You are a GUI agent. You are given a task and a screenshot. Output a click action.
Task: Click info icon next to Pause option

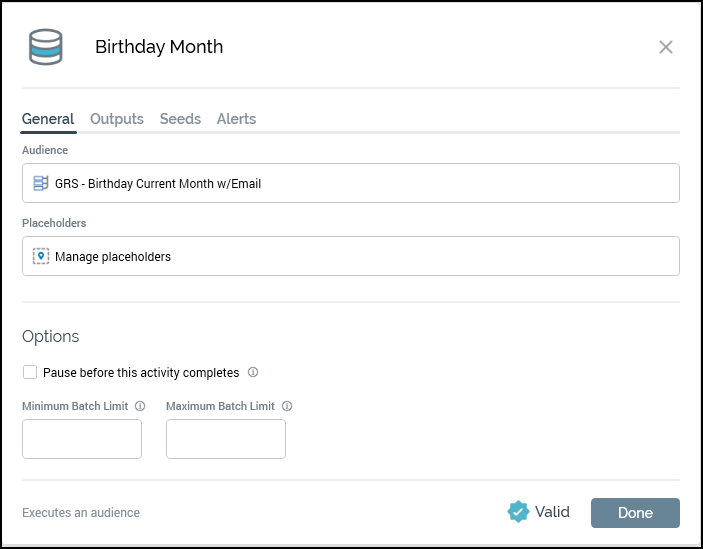tap(253, 373)
